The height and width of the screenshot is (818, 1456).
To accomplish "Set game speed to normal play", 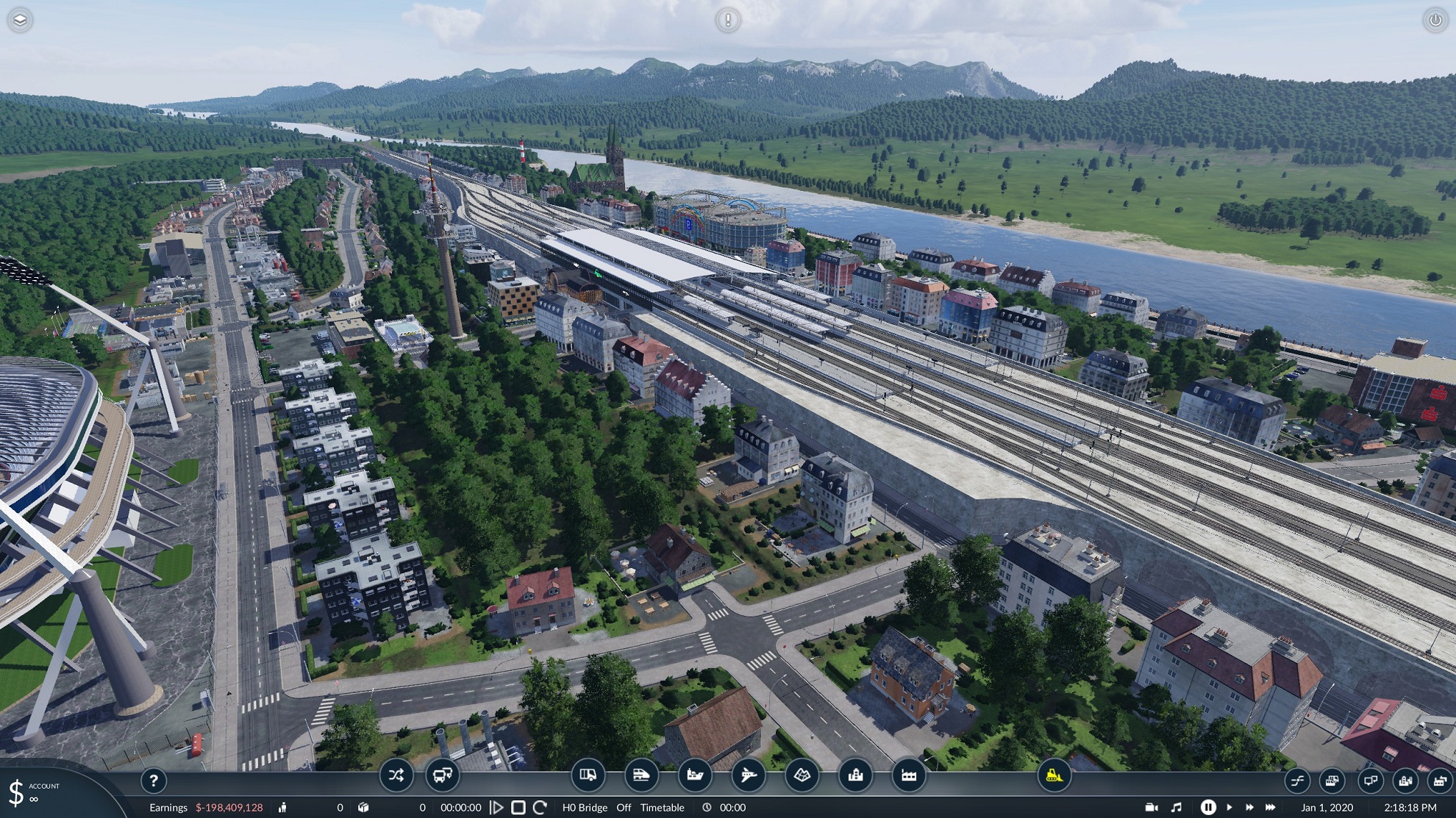I will click(1229, 807).
